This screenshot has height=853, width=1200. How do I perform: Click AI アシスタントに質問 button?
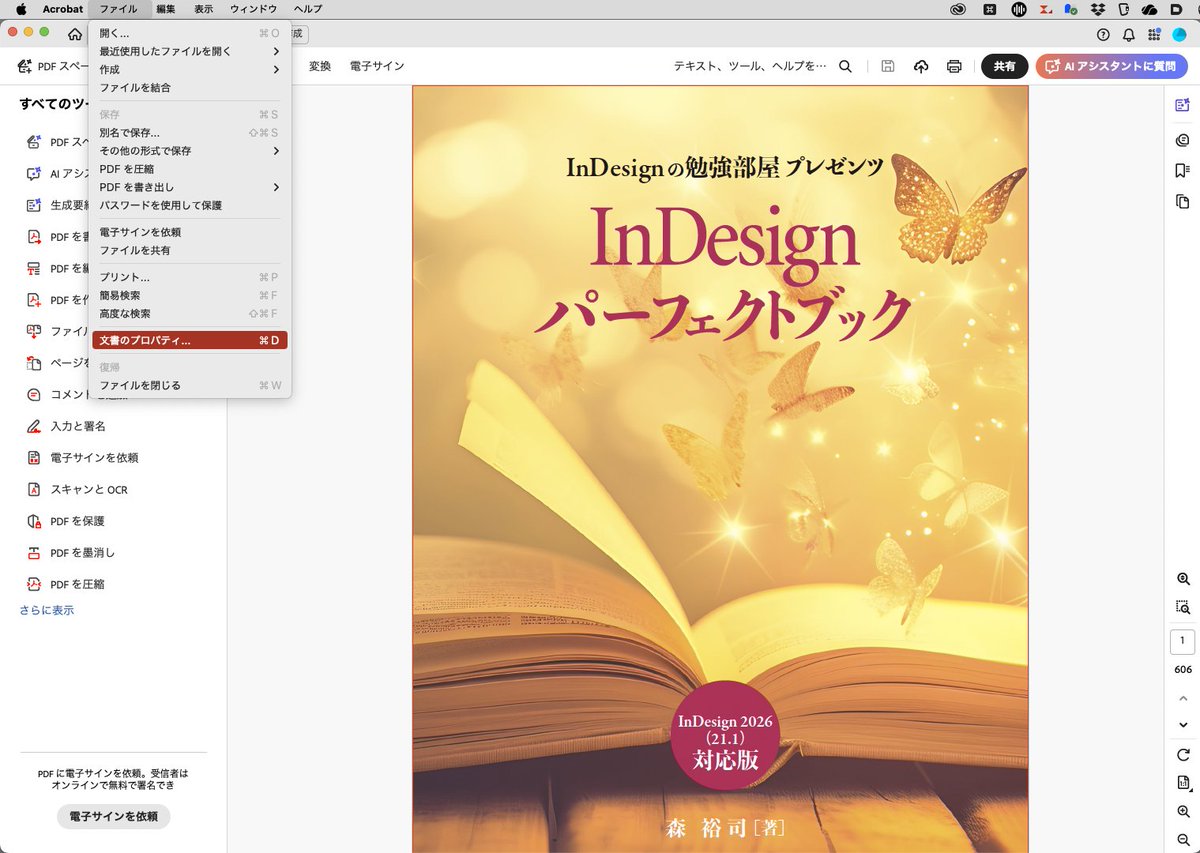pyautogui.click(x=1111, y=66)
